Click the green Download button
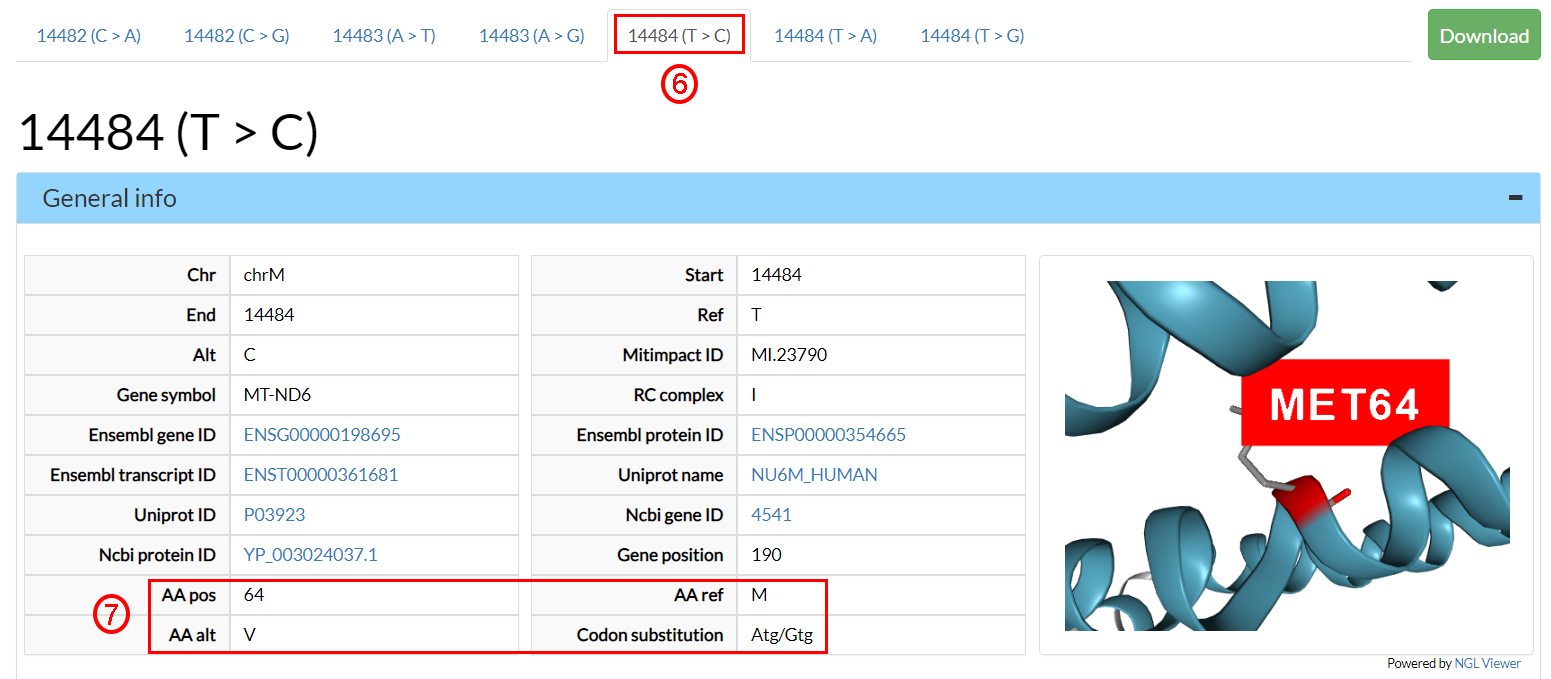Screen dimensions: 1551x679 click(x=1483, y=36)
